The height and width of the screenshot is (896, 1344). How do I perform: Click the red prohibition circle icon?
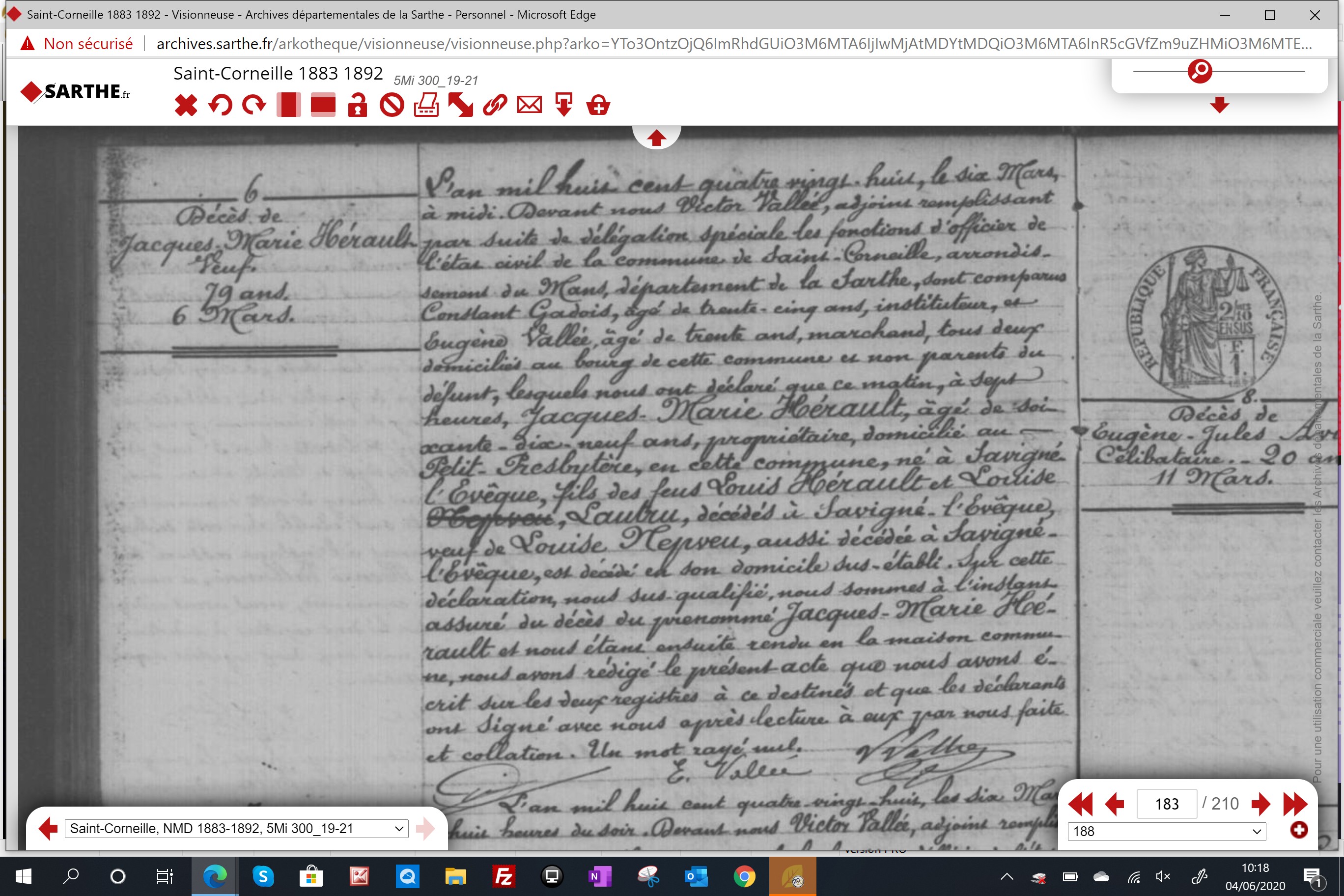click(392, 105)
